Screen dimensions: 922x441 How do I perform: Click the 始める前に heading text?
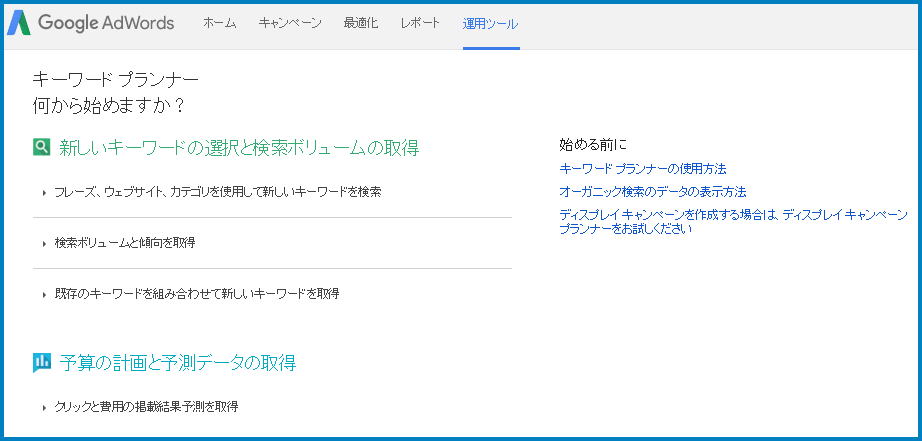click(x=593, y=144)
